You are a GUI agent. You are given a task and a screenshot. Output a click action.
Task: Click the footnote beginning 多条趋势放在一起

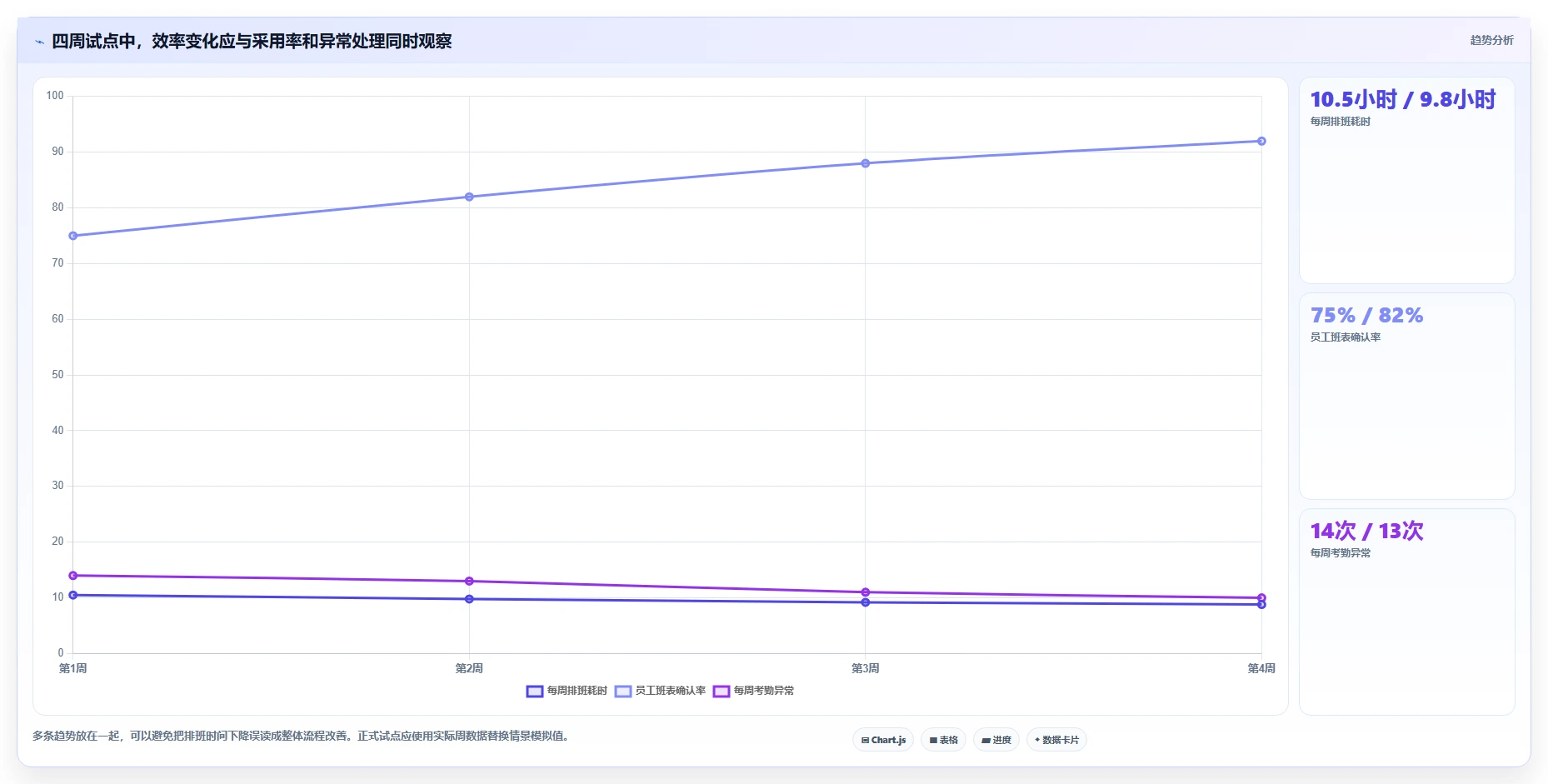(302, 737)
